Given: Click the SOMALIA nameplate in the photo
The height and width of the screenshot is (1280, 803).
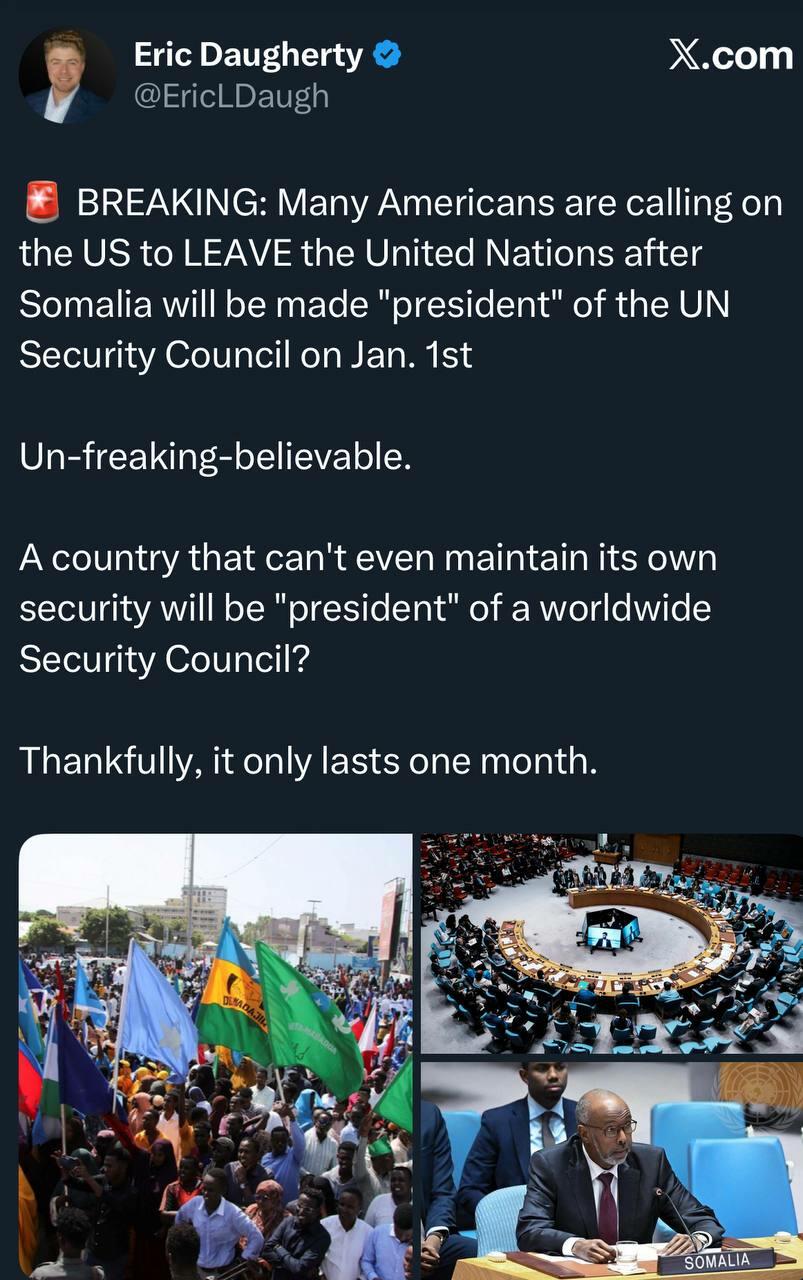Looking at the screenshot, I should click(716, 1260).
